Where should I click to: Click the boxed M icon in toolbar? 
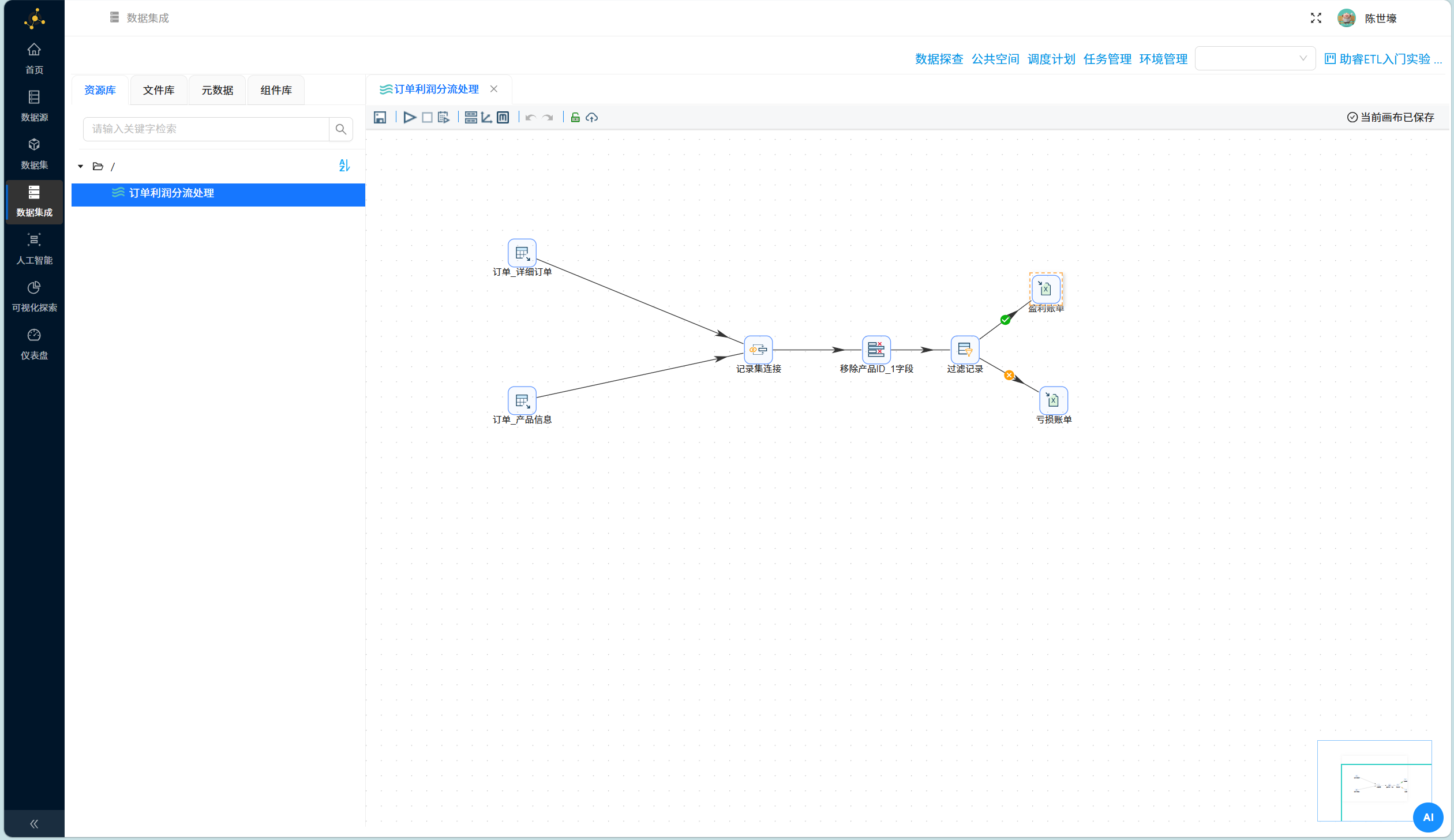(503, 118)
